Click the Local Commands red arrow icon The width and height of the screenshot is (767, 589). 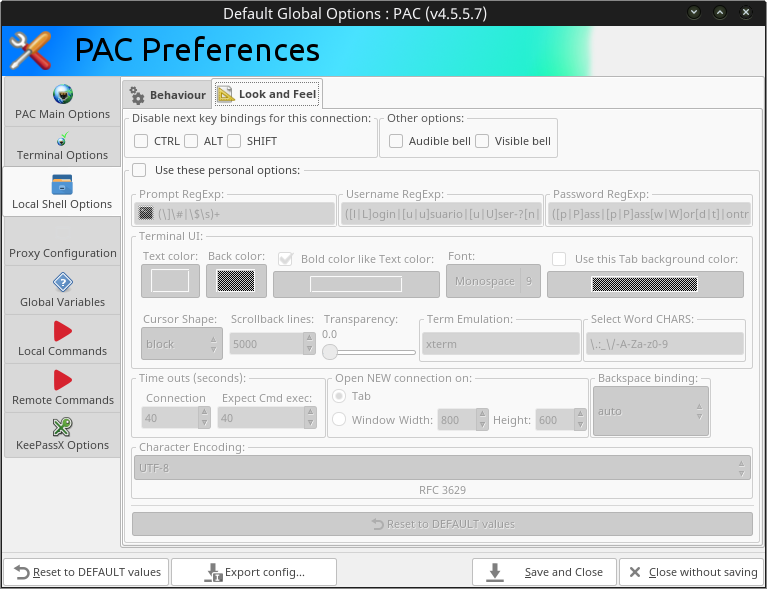click(x=63, y=331)
